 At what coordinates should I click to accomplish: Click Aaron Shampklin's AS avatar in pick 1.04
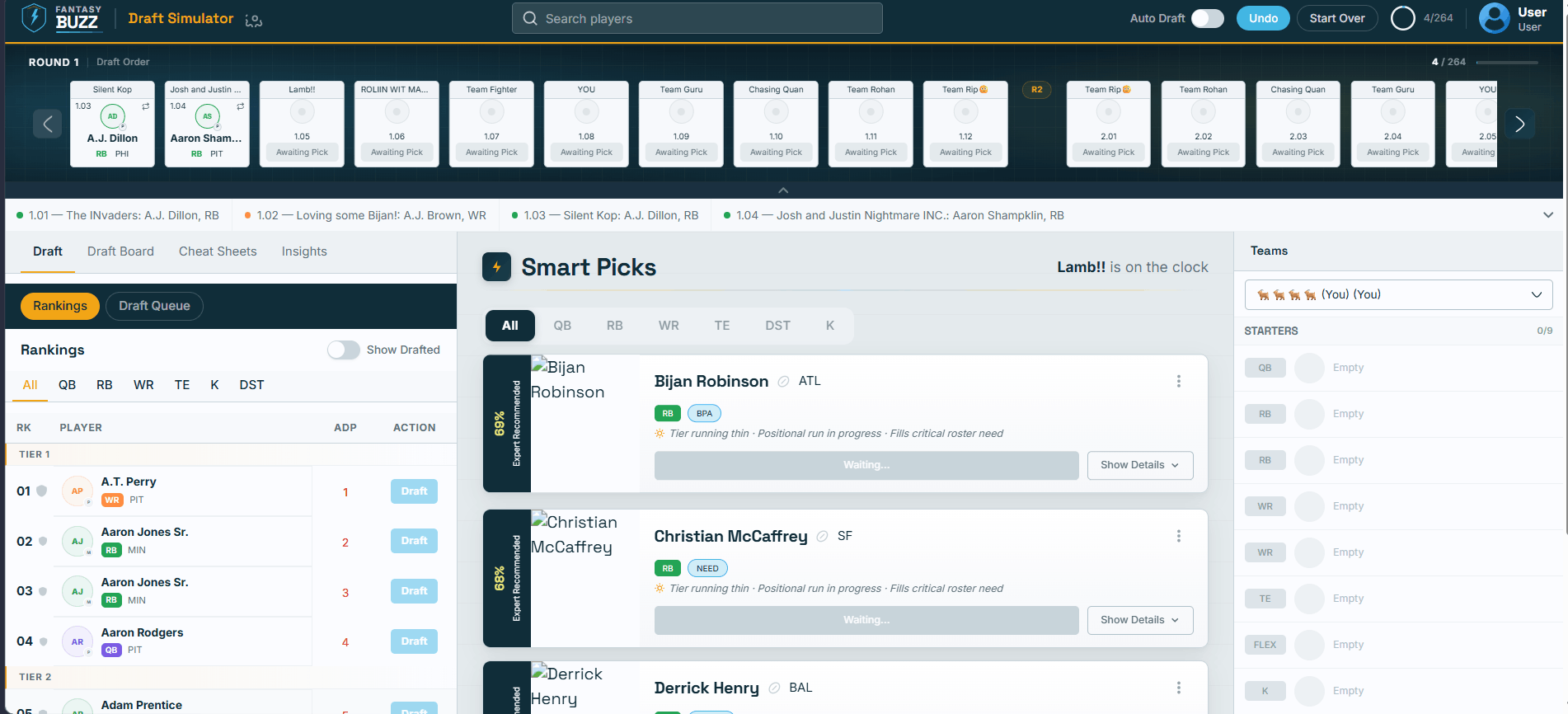coord(208,116)
